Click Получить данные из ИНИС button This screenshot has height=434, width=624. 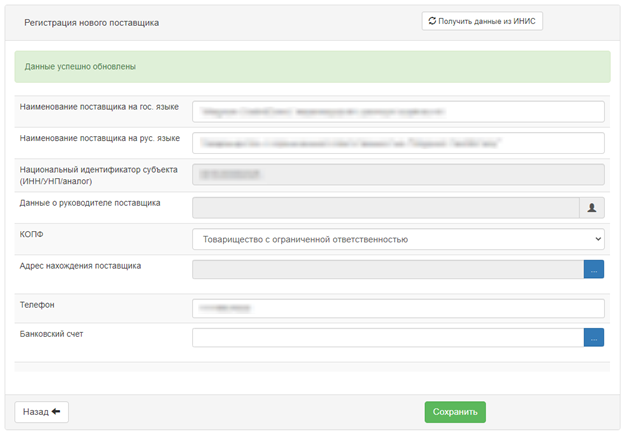(482, 21)
